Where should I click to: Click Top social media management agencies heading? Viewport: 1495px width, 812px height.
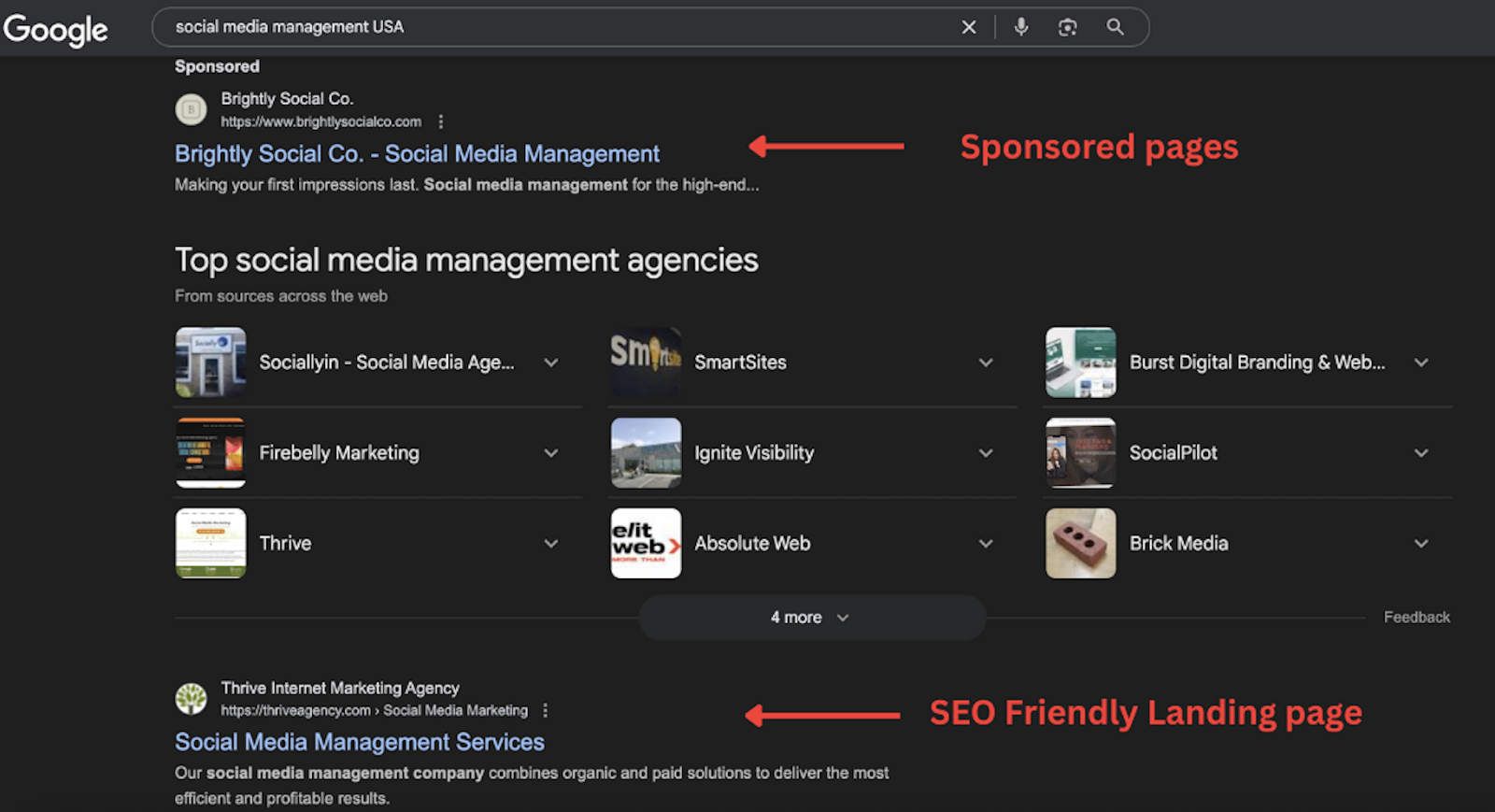tap(466, 261)
